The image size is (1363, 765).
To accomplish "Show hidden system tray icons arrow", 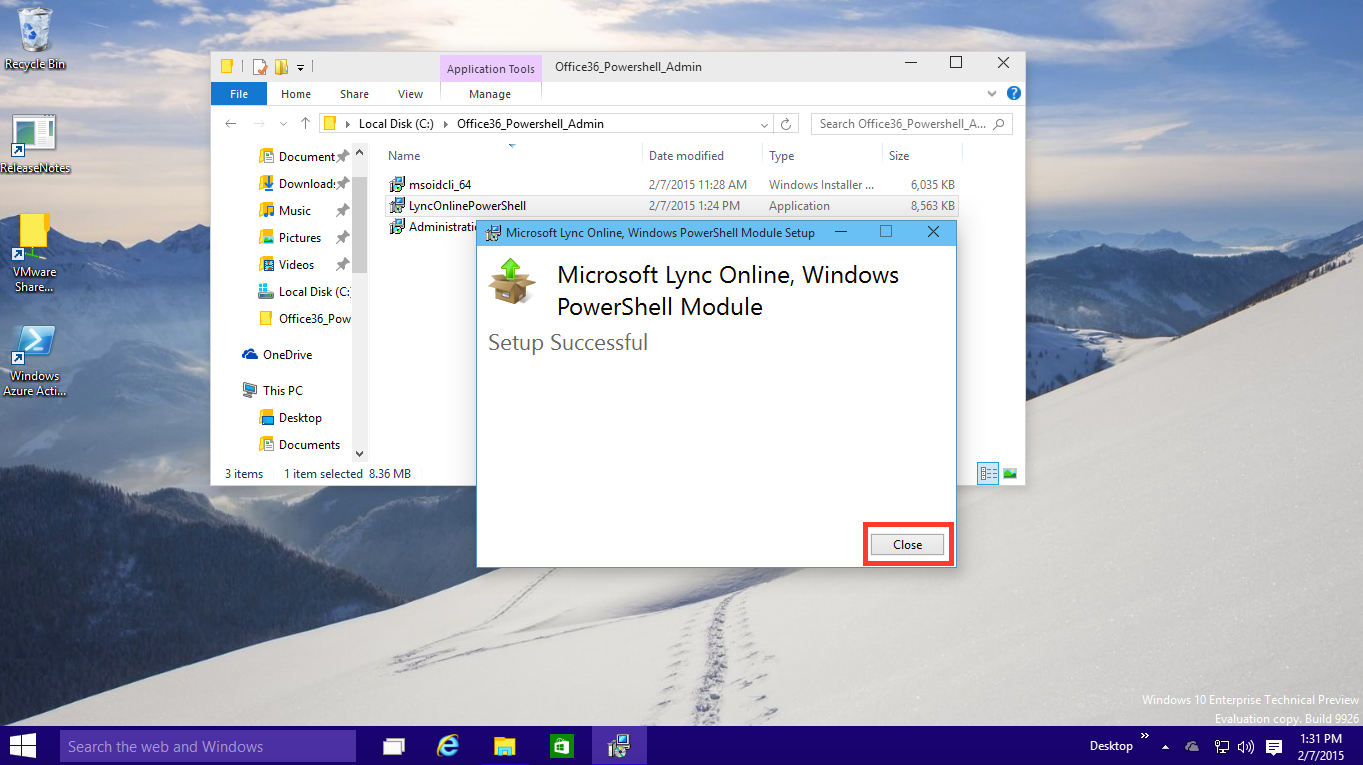I will click(x=1165, y=746).
